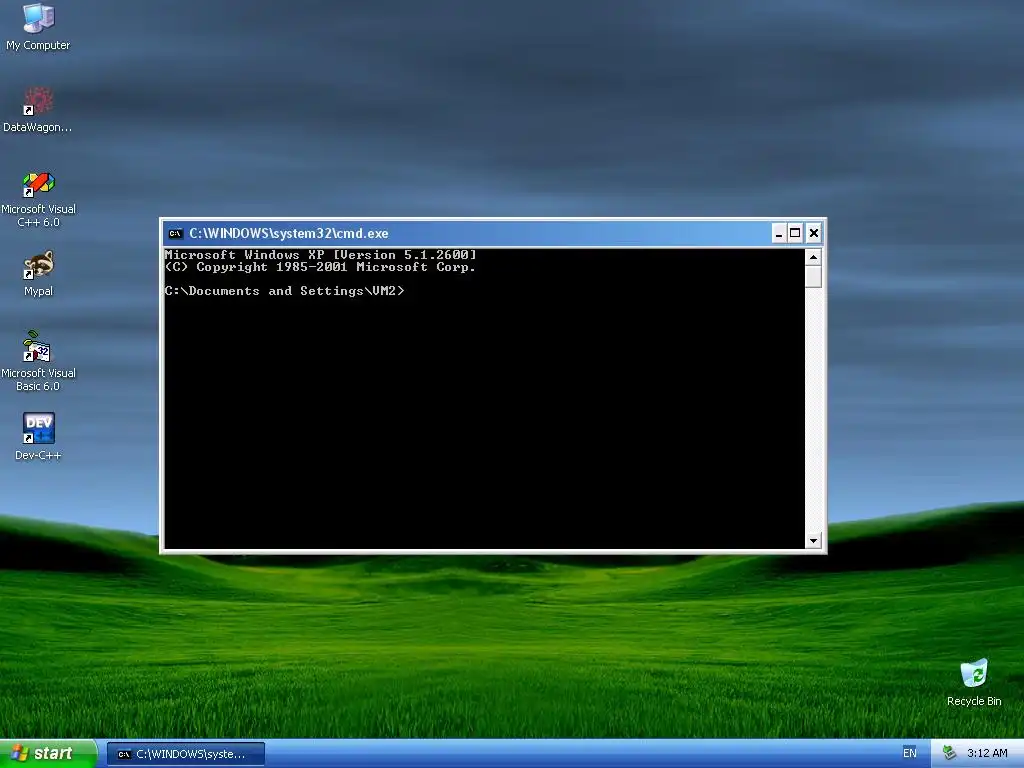This screenshot has width=1024, height=768.
Task: Select the Dev-C++ desktop shortcut
Action: pos(38,436)
